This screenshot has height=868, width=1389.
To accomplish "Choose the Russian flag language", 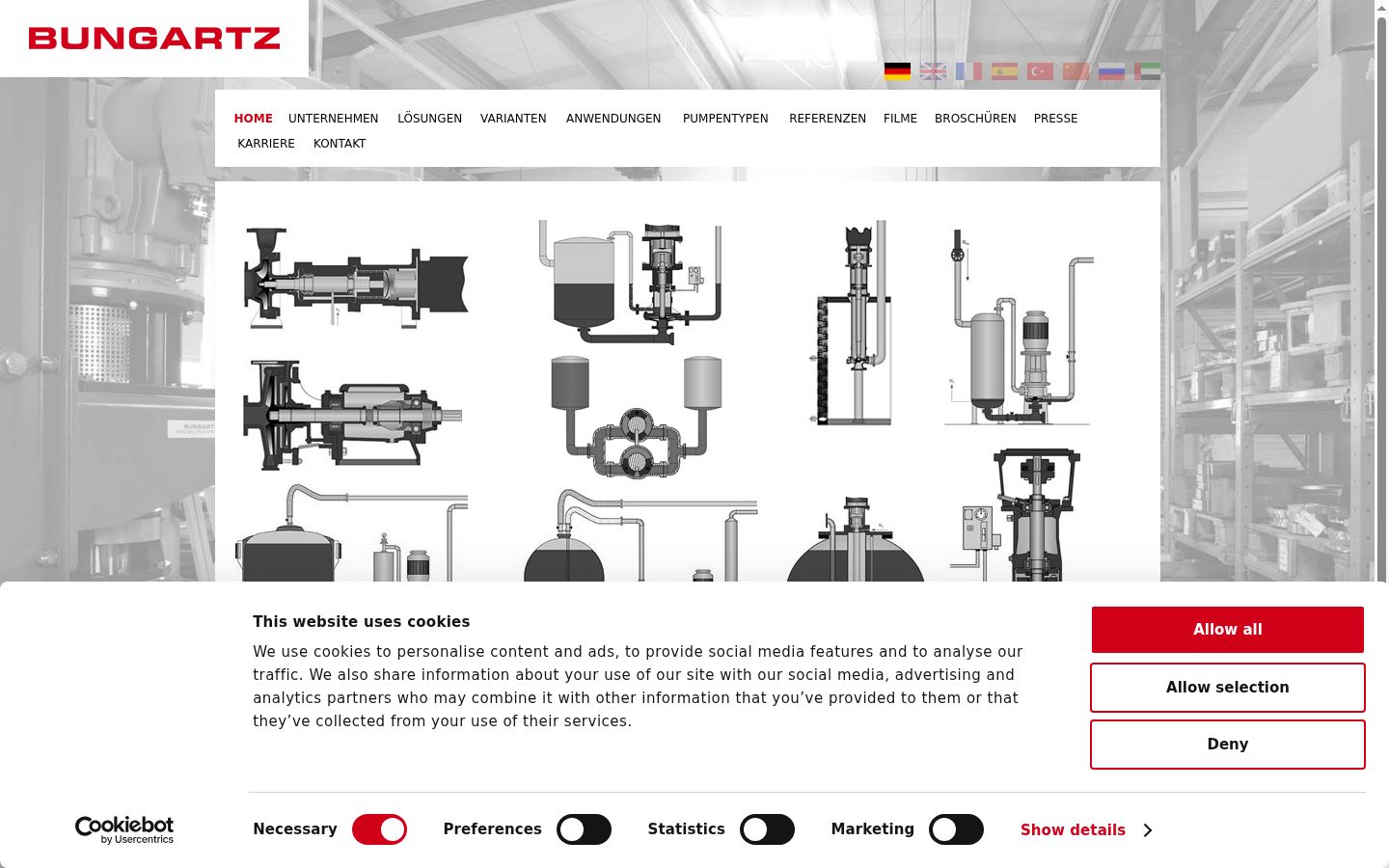I will point(1111,71).
